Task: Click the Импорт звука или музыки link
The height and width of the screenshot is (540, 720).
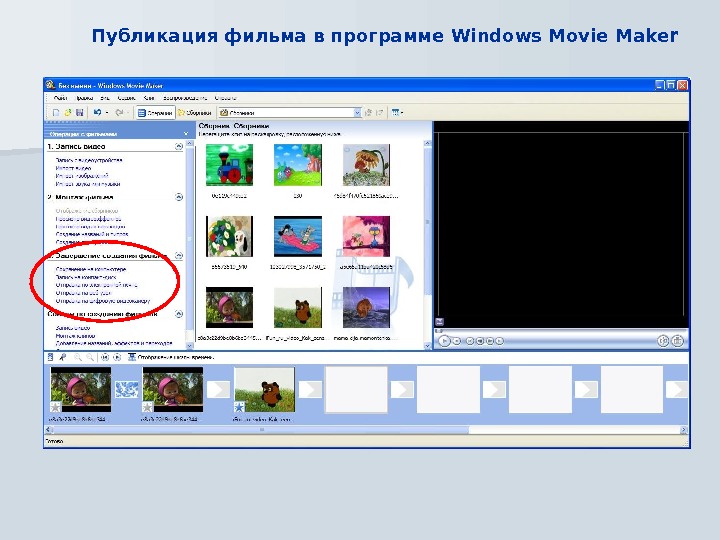Action: click(x=88, y=184)
